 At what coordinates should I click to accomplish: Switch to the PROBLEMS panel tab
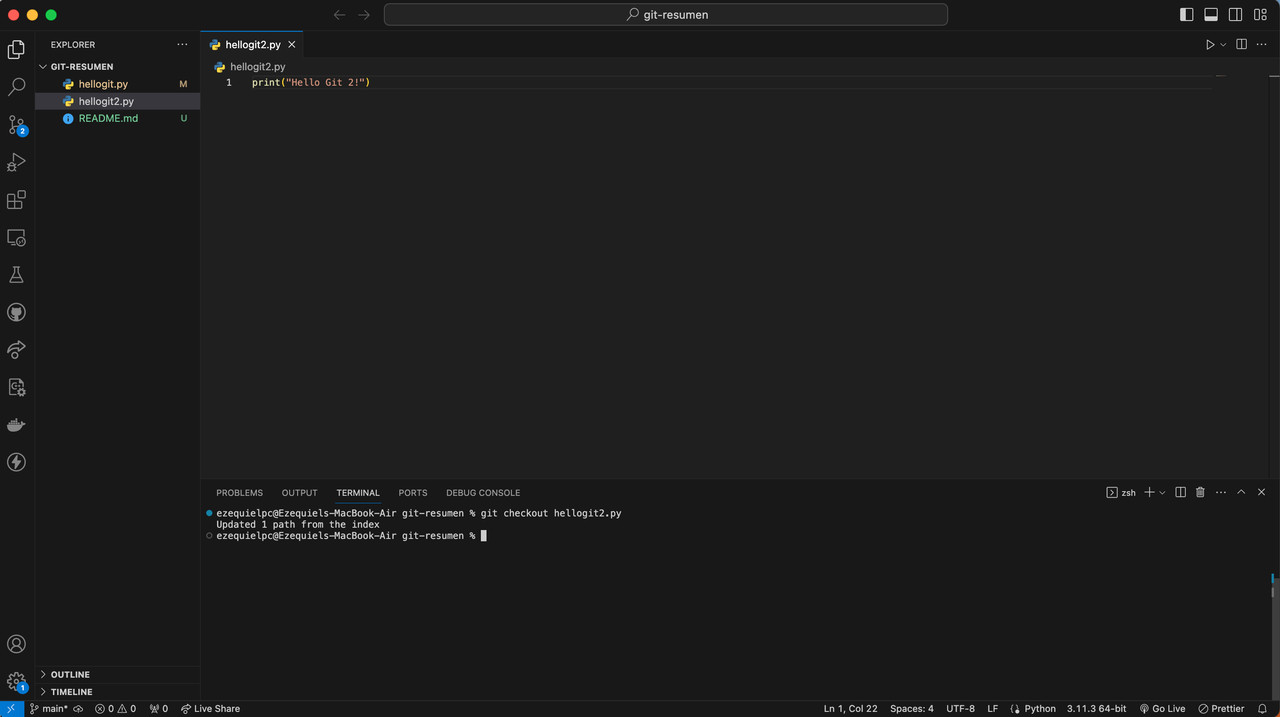[240, 493]
